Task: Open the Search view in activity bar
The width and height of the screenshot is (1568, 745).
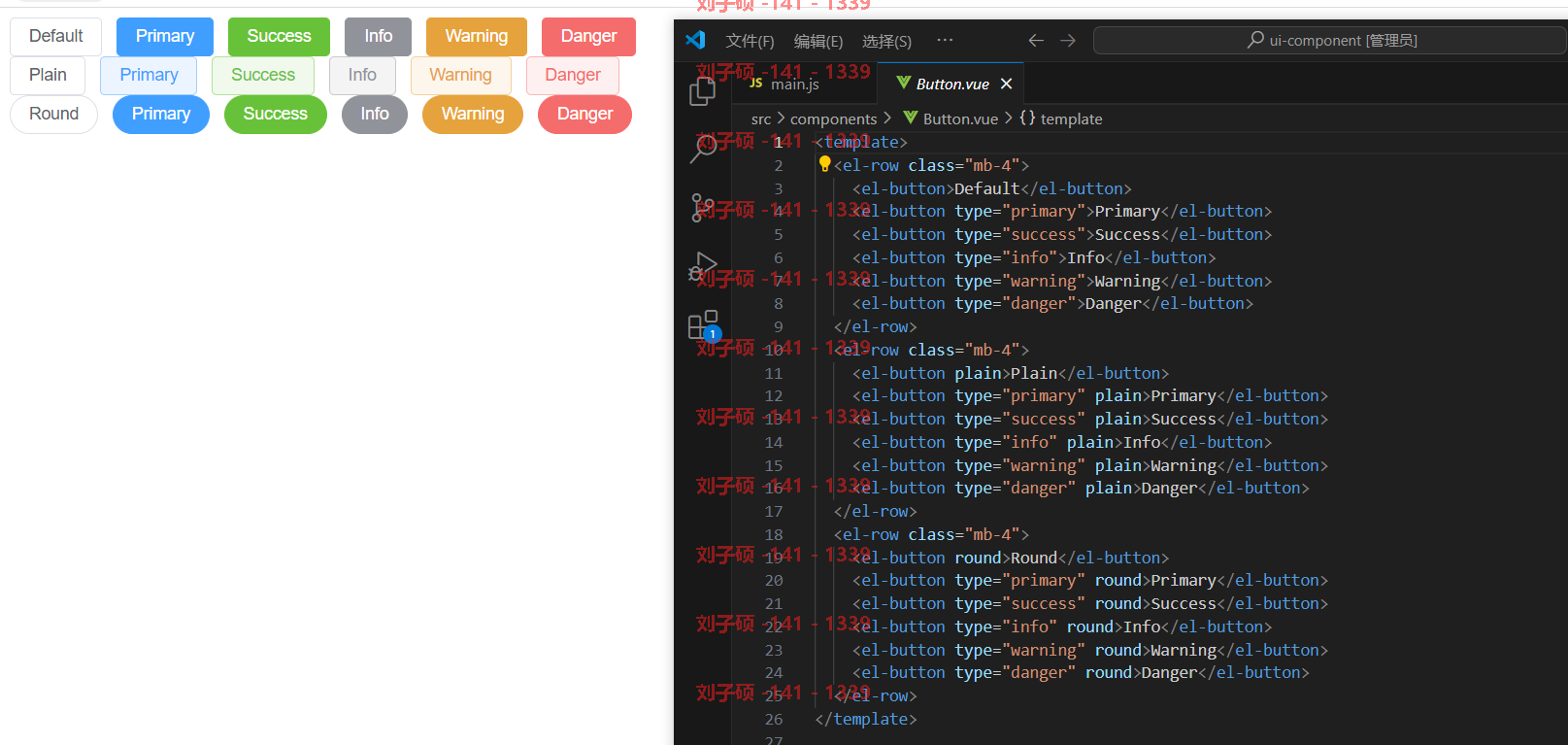Action: (703, 148)
